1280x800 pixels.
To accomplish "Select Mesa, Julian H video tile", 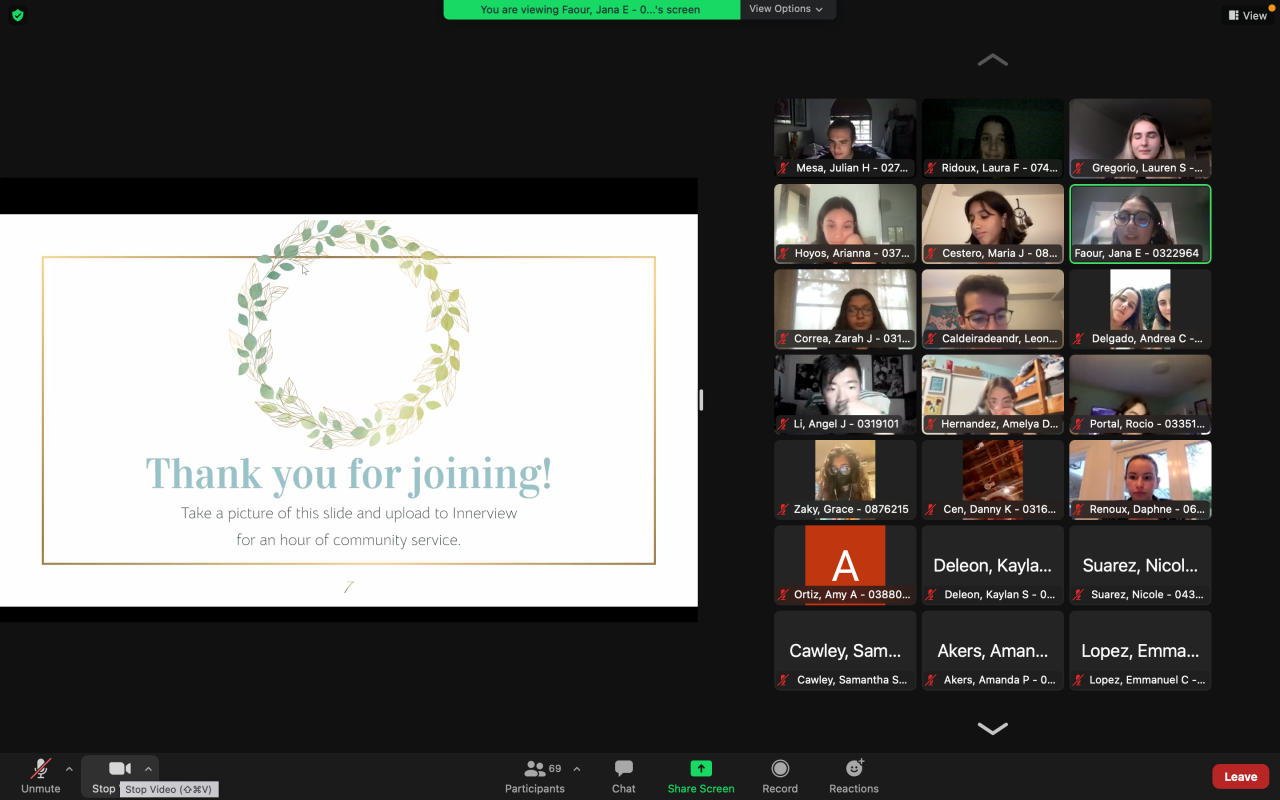I will 845,138.
